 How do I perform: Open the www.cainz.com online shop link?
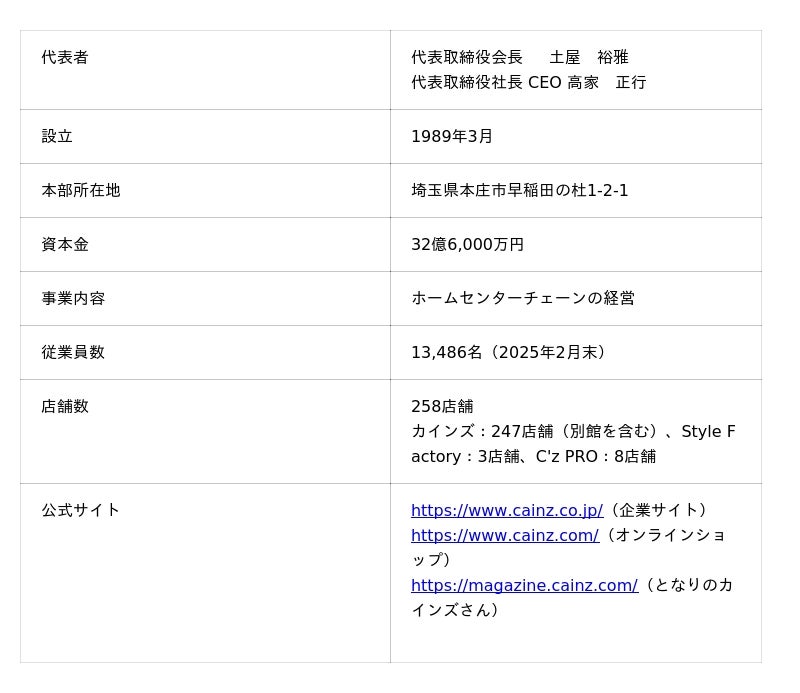[504, 535]
